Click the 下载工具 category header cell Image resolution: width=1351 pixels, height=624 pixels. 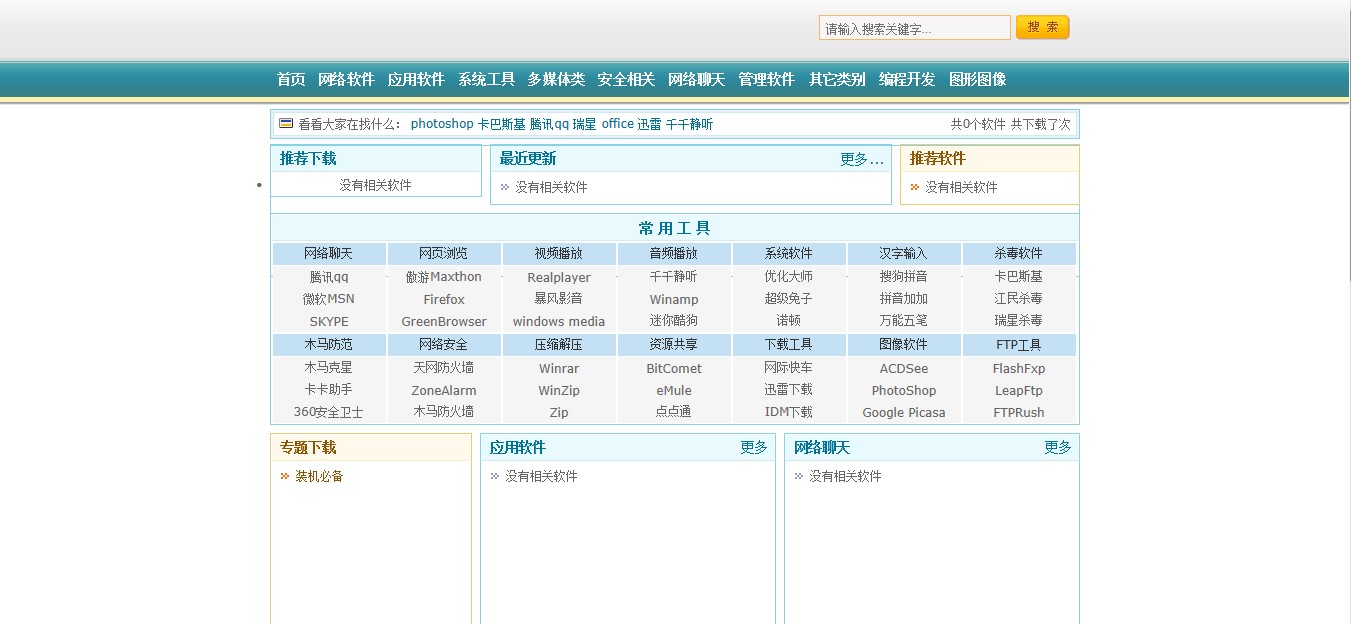coord(789,345)
